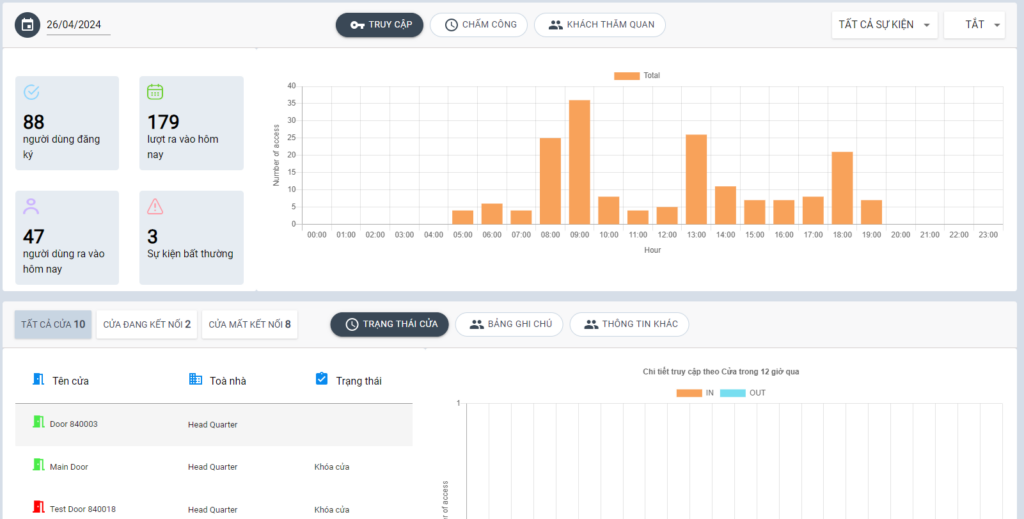Click the date field showing 26/04/2024
1024x519 pixels.
coord(78,25)
